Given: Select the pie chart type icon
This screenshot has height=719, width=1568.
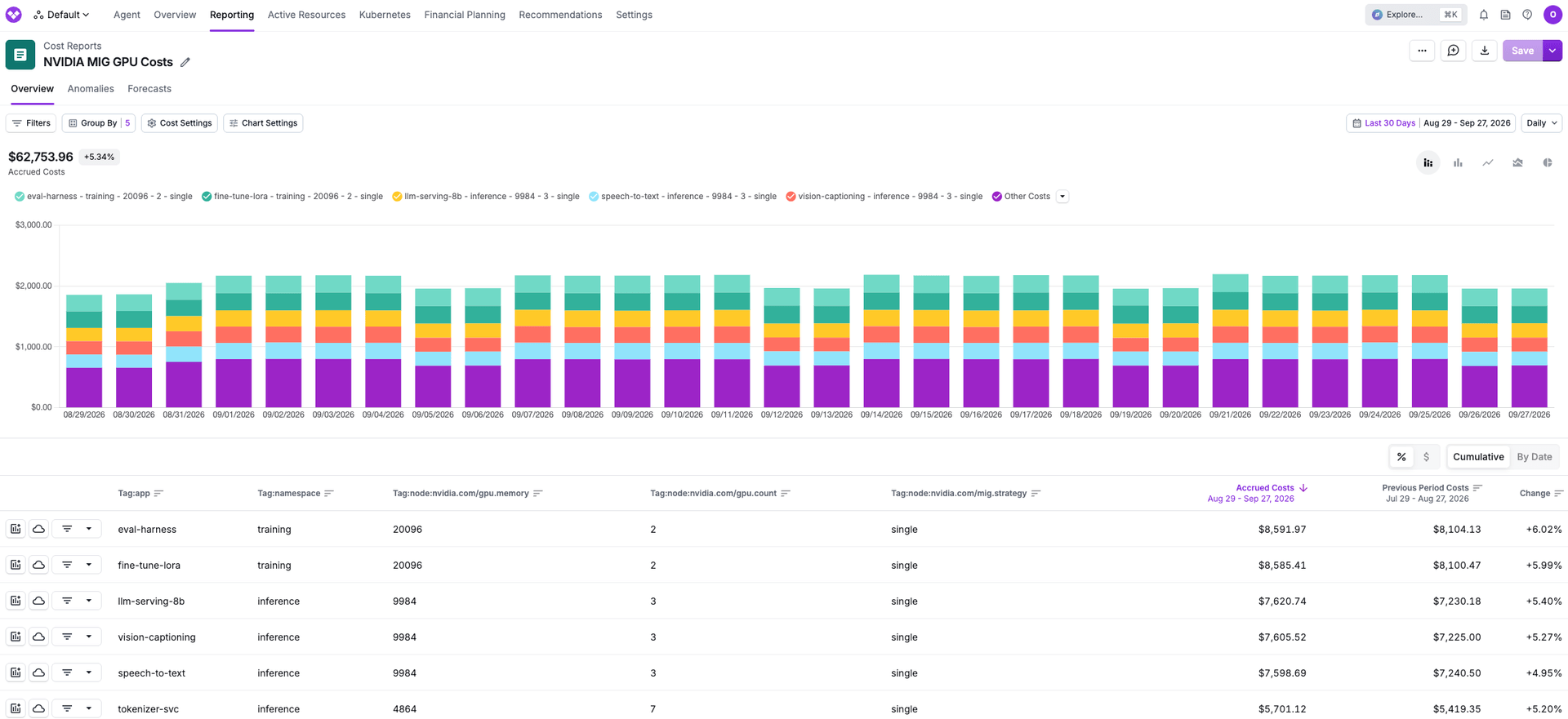Looking at the screenshot, I should tap(1548, 163).
